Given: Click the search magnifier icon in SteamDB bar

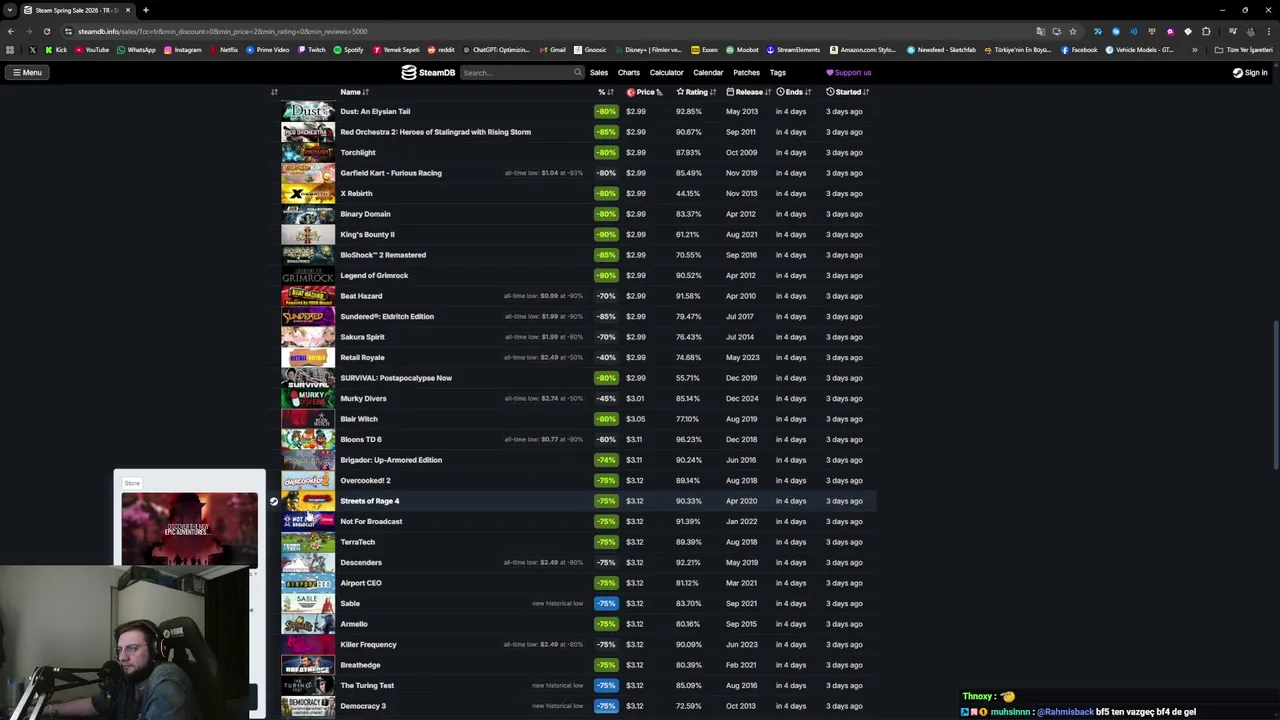Looking at the screenshot, I should tap(577, 72).
